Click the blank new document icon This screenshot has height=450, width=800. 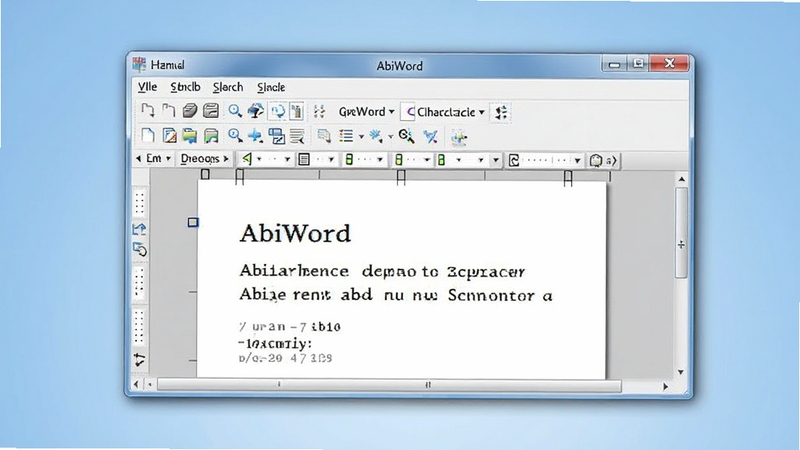147,136
